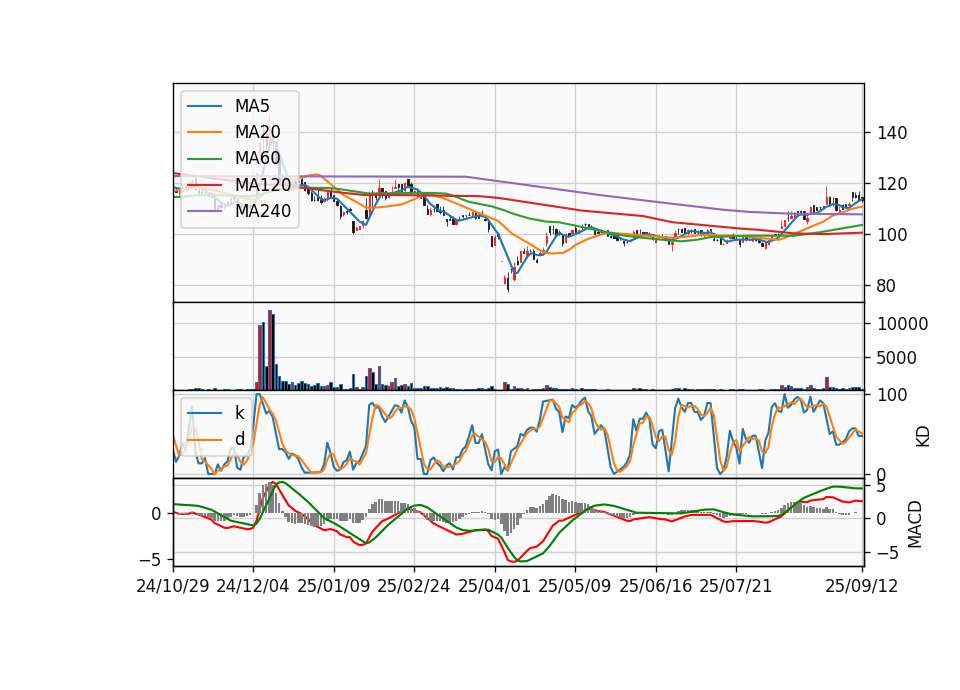The height and width of the screenshot is (690, 960).
Task: Click the 25/04/01 date axis label
Action: click(495, 586)
